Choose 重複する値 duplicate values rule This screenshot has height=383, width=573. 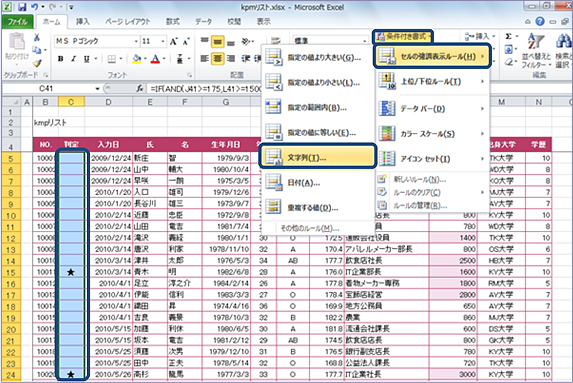317,208
